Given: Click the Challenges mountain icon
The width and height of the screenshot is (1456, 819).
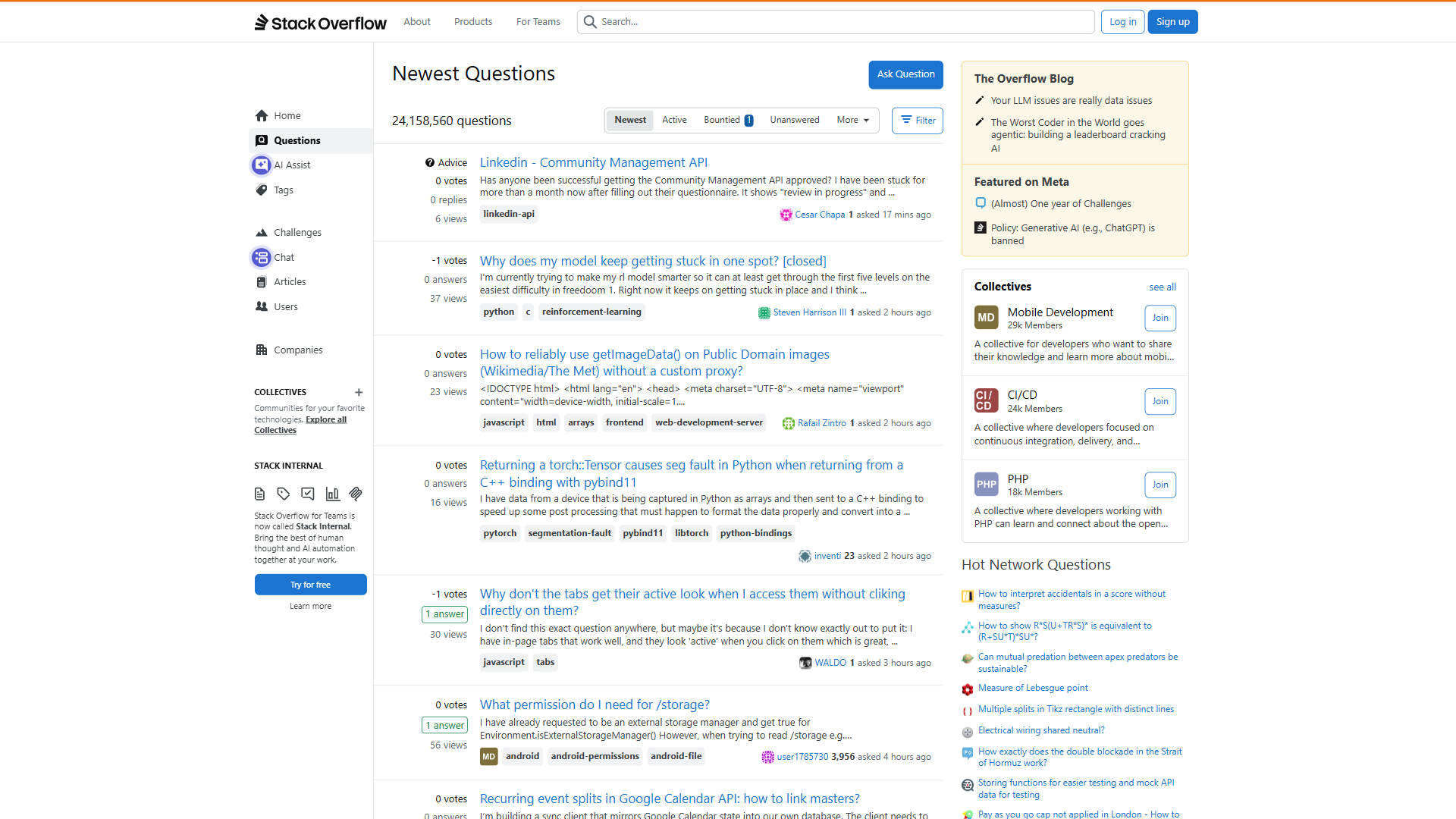Looking at the screenshot, I should [x=262, y=232].
